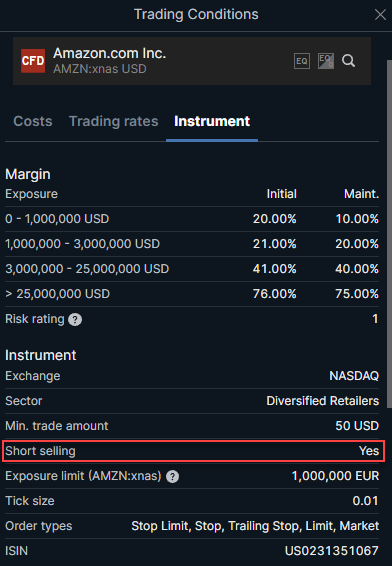Click the highlighted Short selling row

tap(194, 451)
